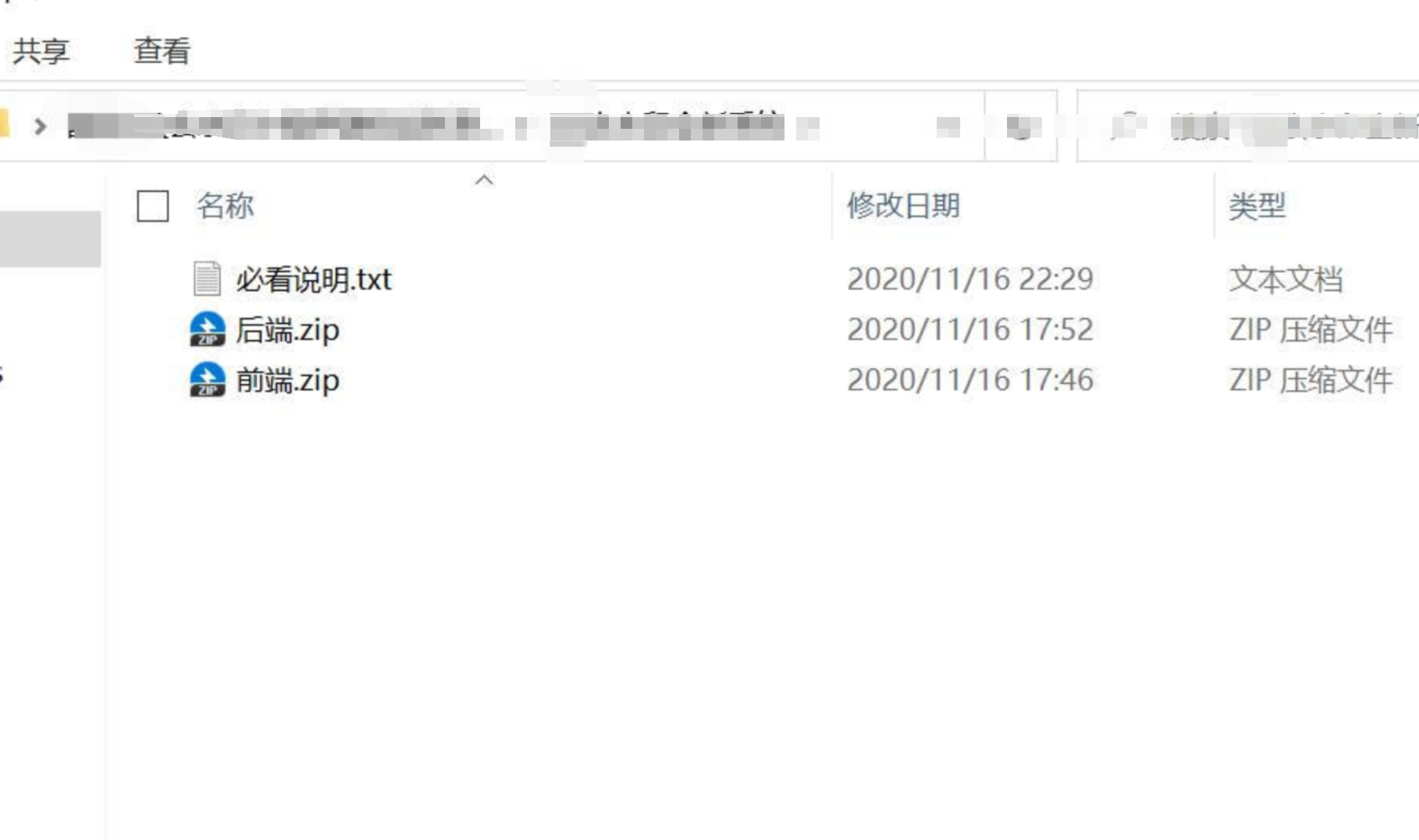1419x840 pixels.
Task: Toggle the select-all checkbox next to 名称
Action: click(x=153, y=206)
